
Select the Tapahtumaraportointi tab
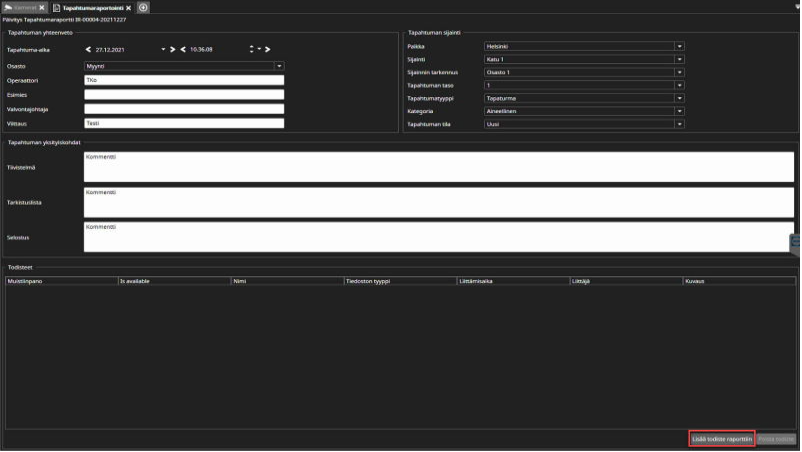point(90,7)
